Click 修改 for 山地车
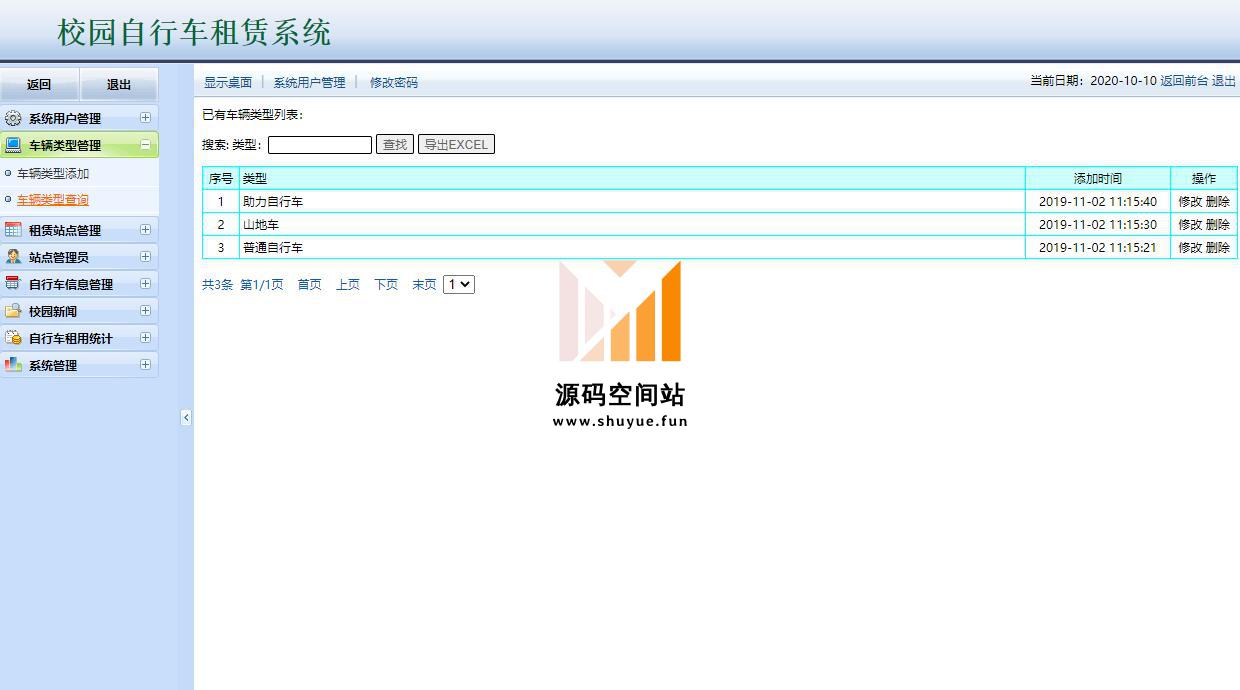Screen dimensions: 1240x690 [x=1190, y=224]
